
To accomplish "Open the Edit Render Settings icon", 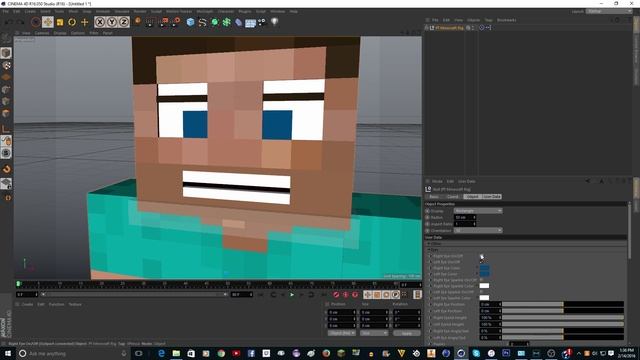I will click(176, 22).
